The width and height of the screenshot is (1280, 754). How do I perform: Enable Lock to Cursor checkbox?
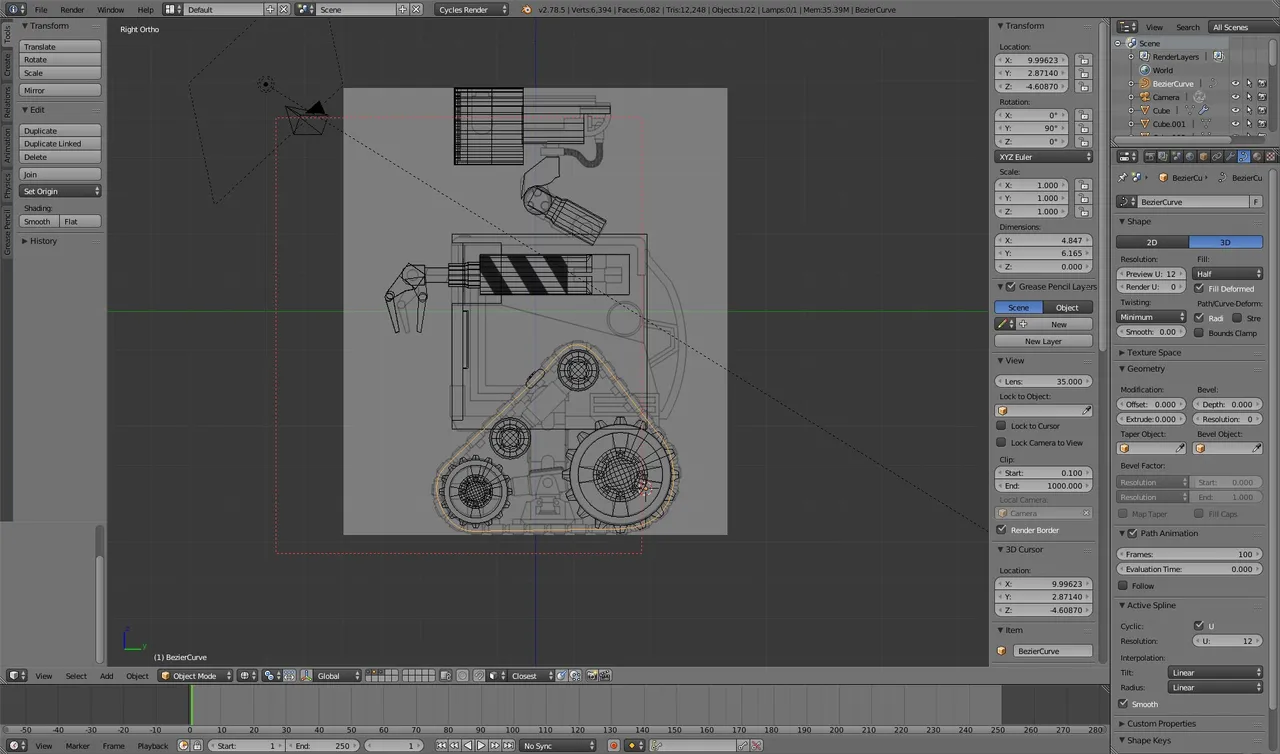(1001, 426)
